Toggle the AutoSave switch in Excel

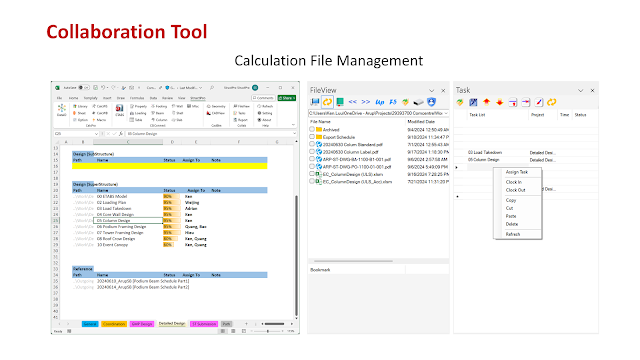[84, 88]
